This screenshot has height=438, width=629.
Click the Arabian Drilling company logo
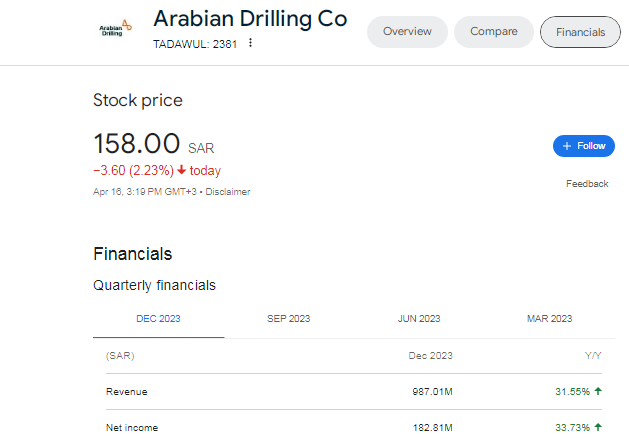115,28
